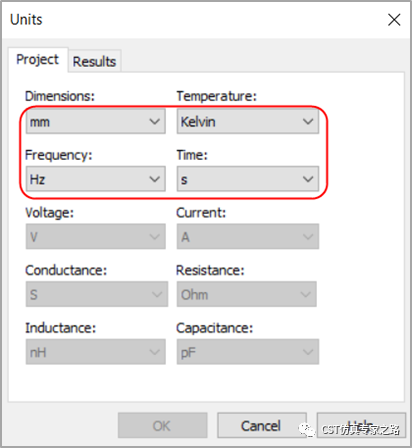Click the Current A dropdown
Viewport: 412px width, 448px height.
(x=248, y=237)
